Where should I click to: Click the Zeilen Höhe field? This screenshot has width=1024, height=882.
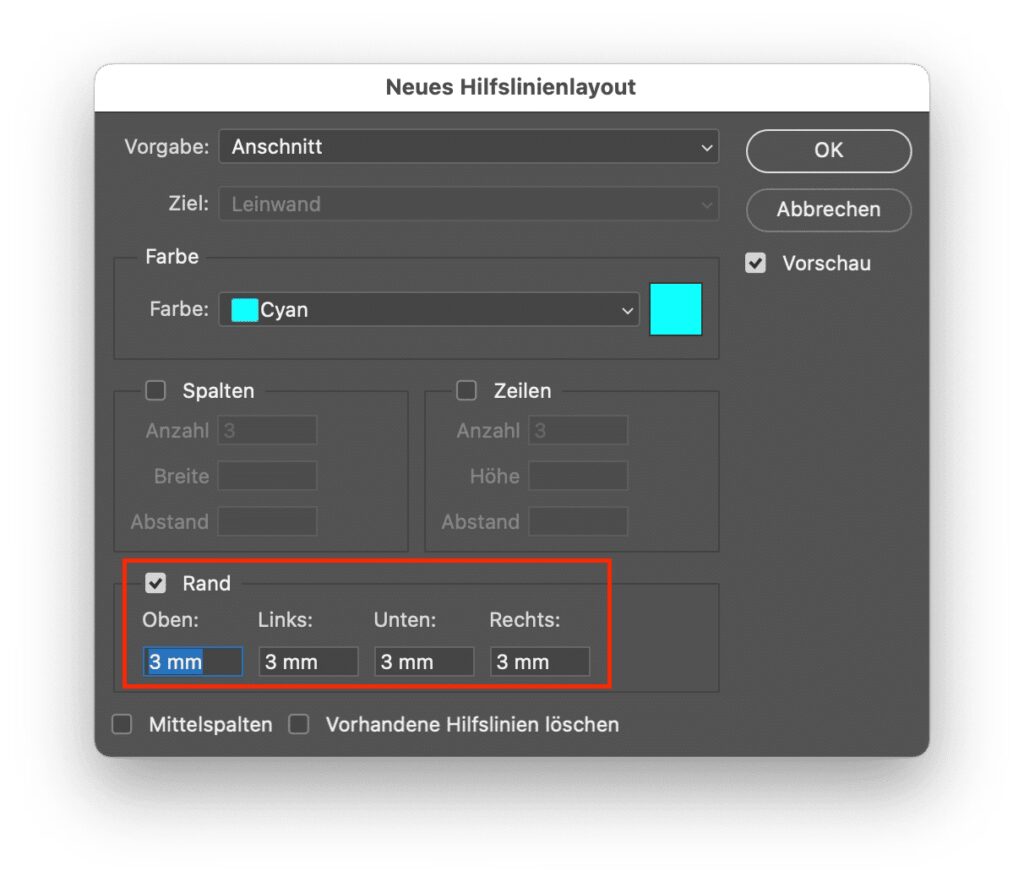tap(578, 476)
